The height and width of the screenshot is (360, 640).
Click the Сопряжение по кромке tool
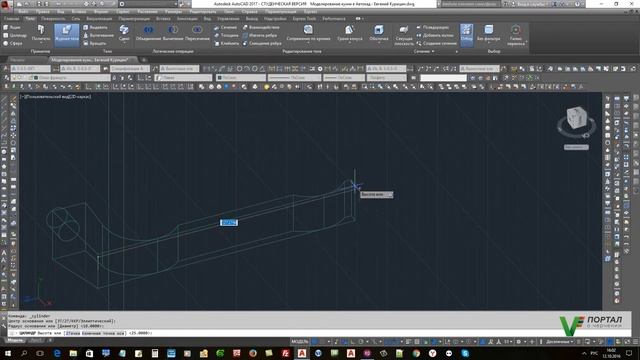coord(308,33)
